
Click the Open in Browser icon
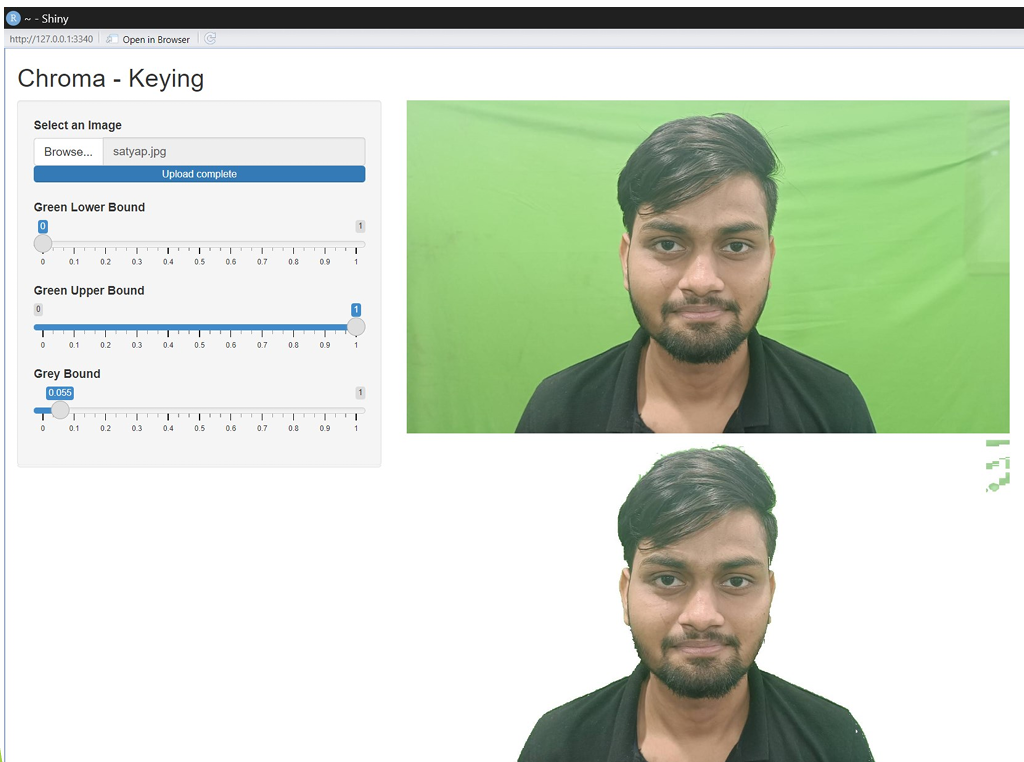pyautogui.click(x=109, y=39)
